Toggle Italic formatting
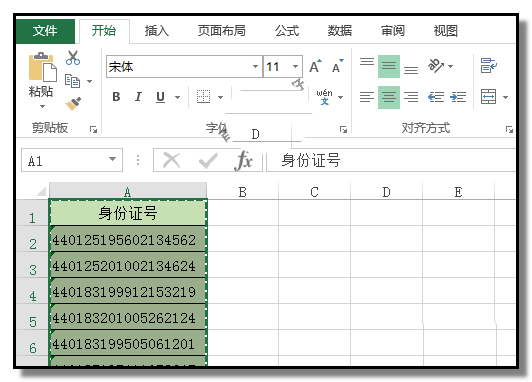 pyautogui.click(x=138, y=97)
